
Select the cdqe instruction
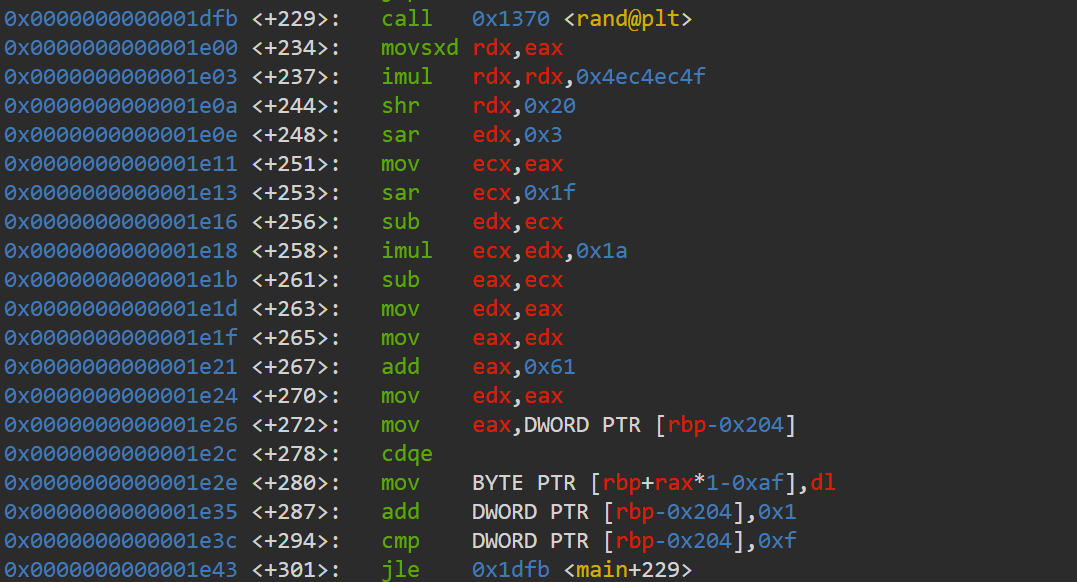[x=407, y=454]
